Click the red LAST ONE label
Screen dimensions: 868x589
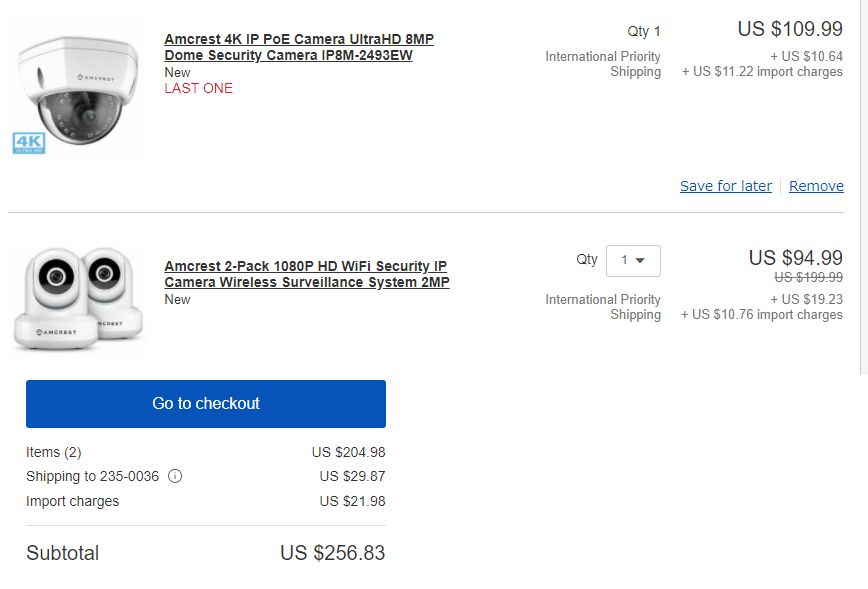click(198, 88)
